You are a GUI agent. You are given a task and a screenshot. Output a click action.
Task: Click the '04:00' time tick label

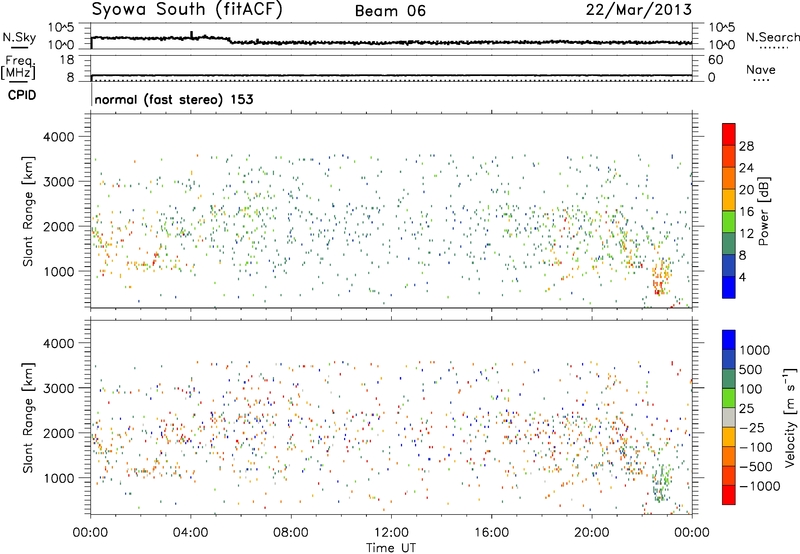tap(191, 533)
